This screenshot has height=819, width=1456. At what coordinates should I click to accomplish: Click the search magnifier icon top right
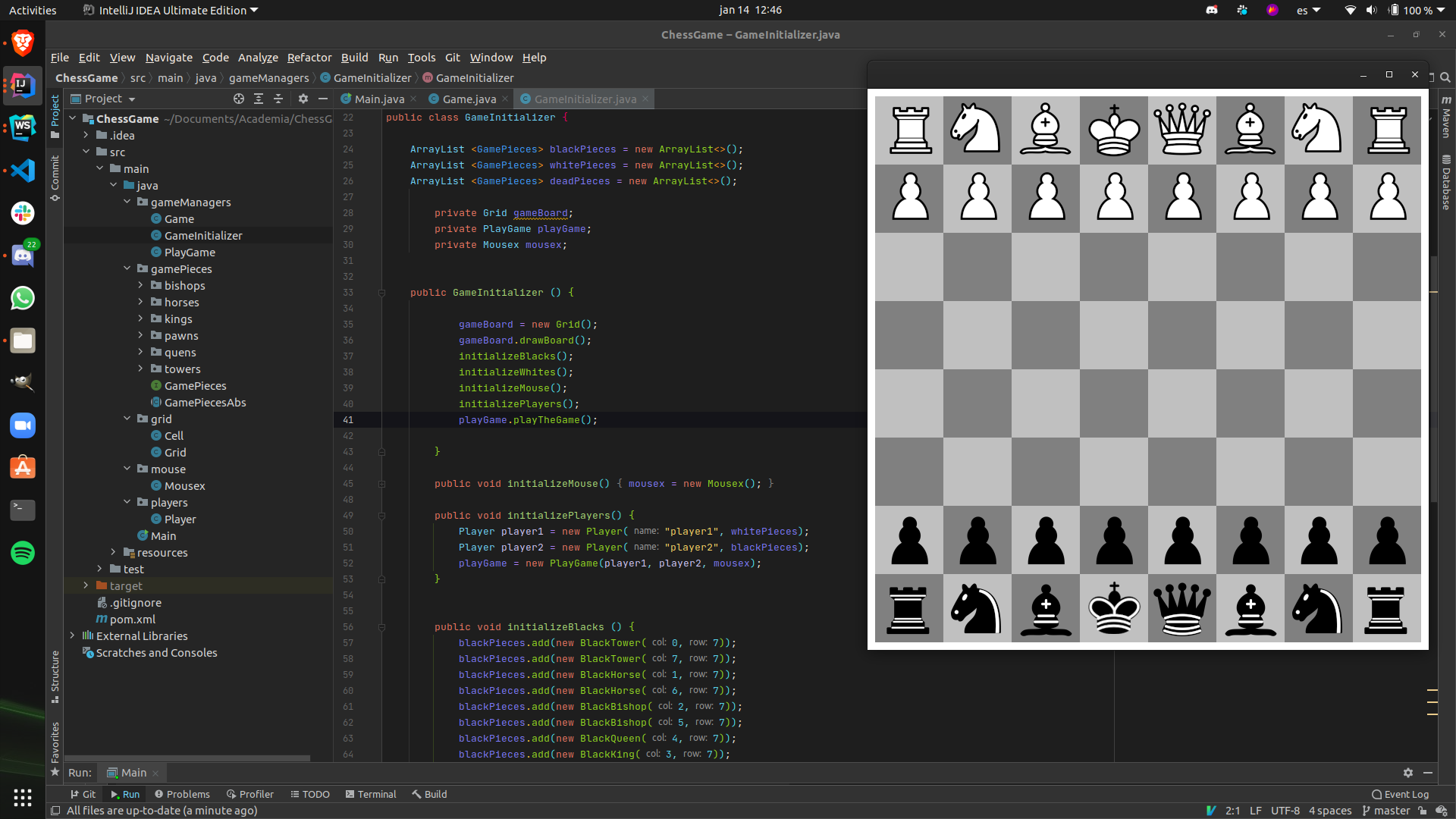click(x=1445, y=77)
